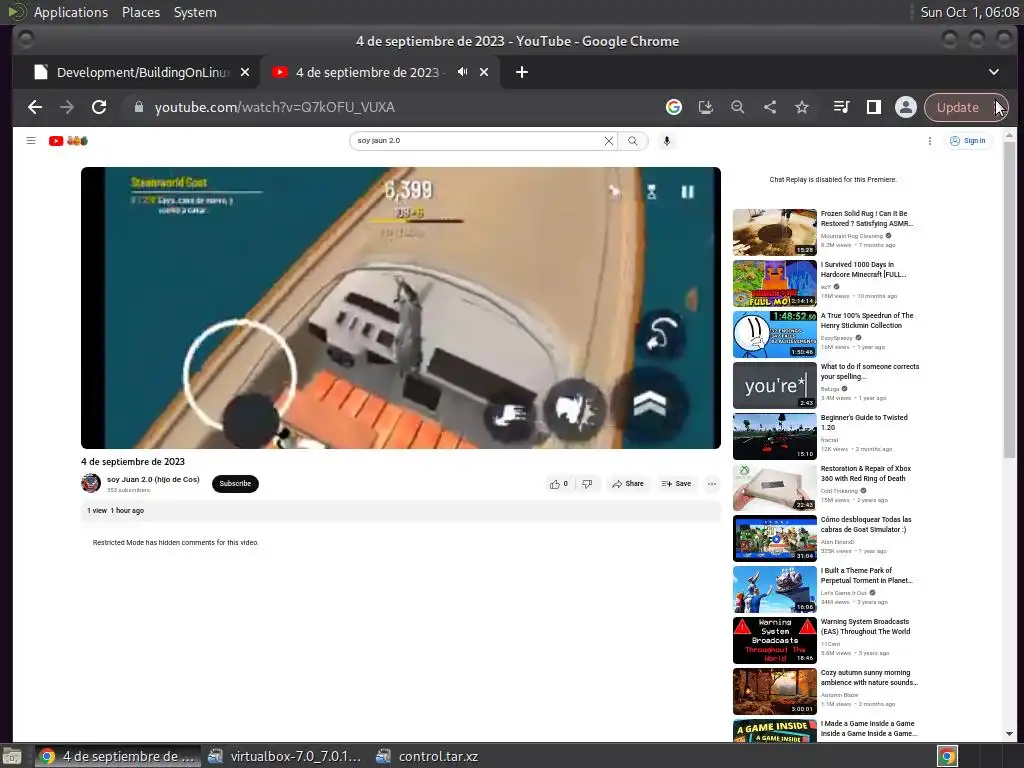Close the Development/BuildingOnLinux tab

click(245, 72)
